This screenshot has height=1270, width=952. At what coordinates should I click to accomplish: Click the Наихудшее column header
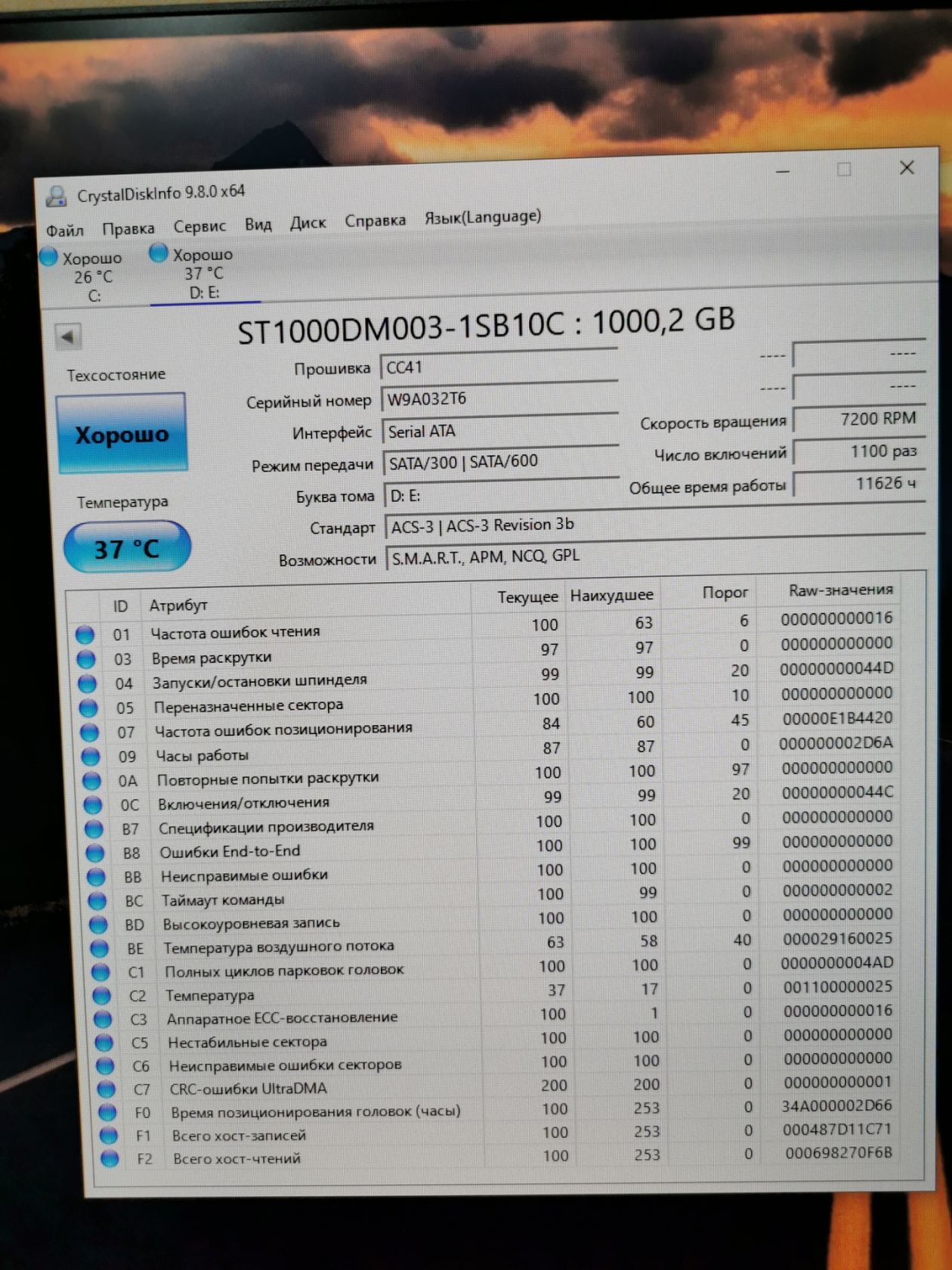pos(611,595)
